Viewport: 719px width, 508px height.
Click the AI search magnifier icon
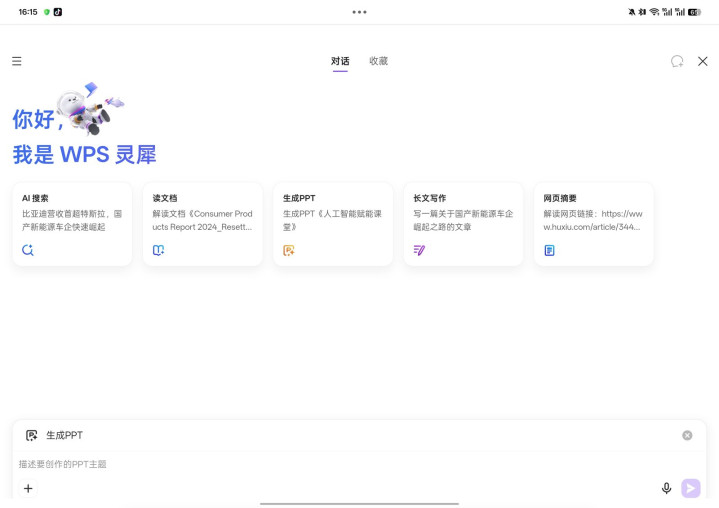tap(28, 250)
